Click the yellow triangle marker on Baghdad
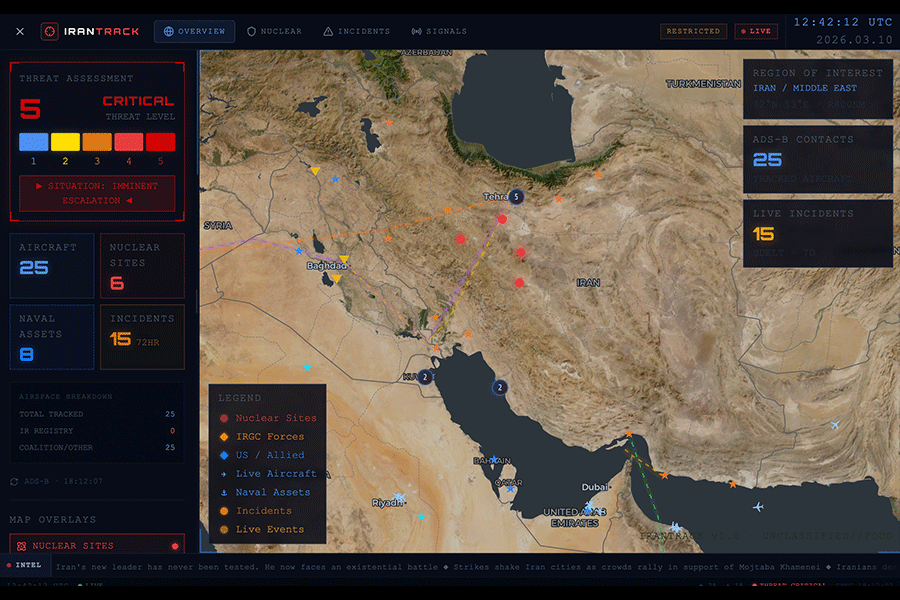The image size is (900, 600). pyautogui.click(x=343, y=260)
